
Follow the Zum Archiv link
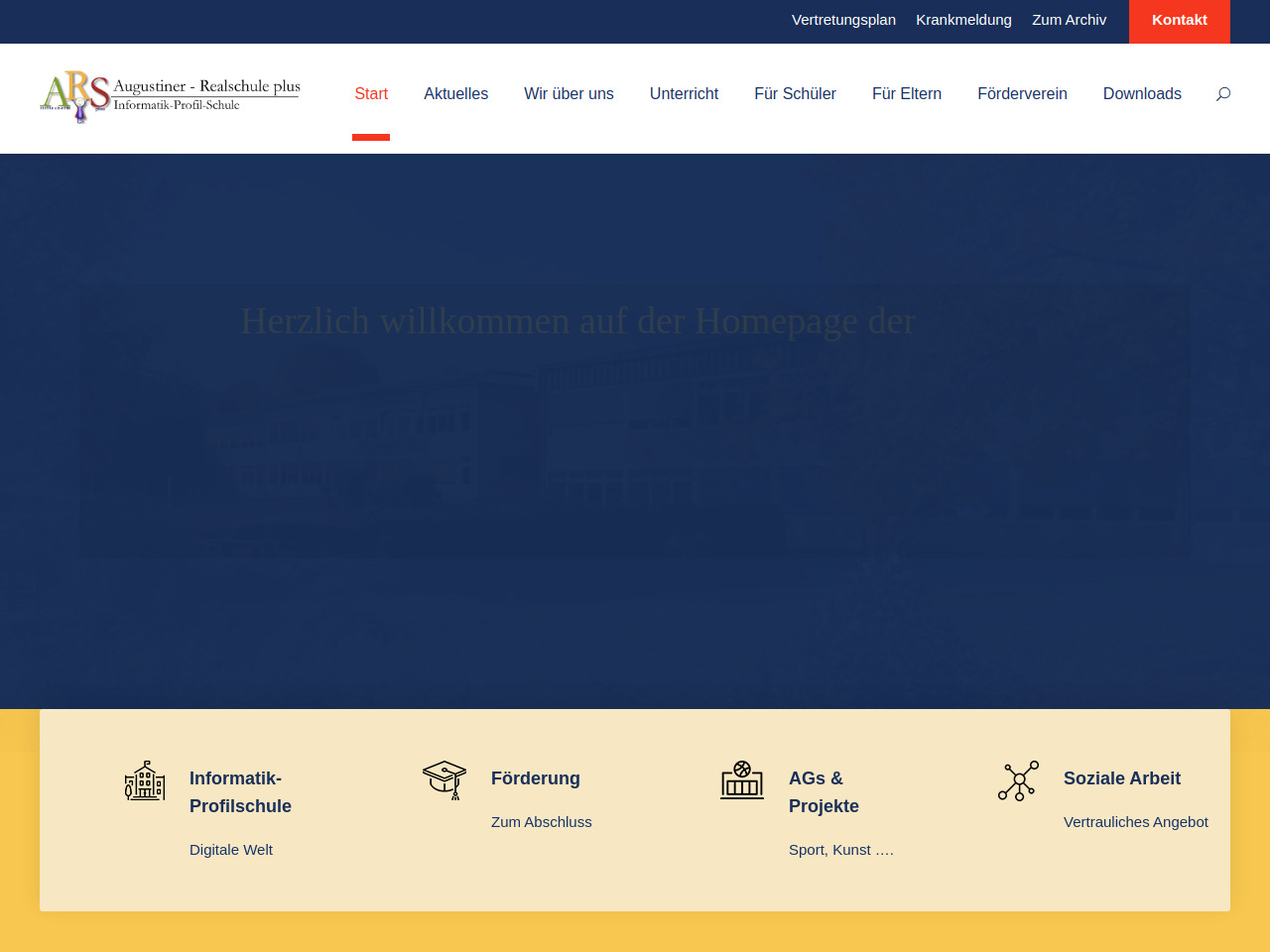(x=1069, y=20)
